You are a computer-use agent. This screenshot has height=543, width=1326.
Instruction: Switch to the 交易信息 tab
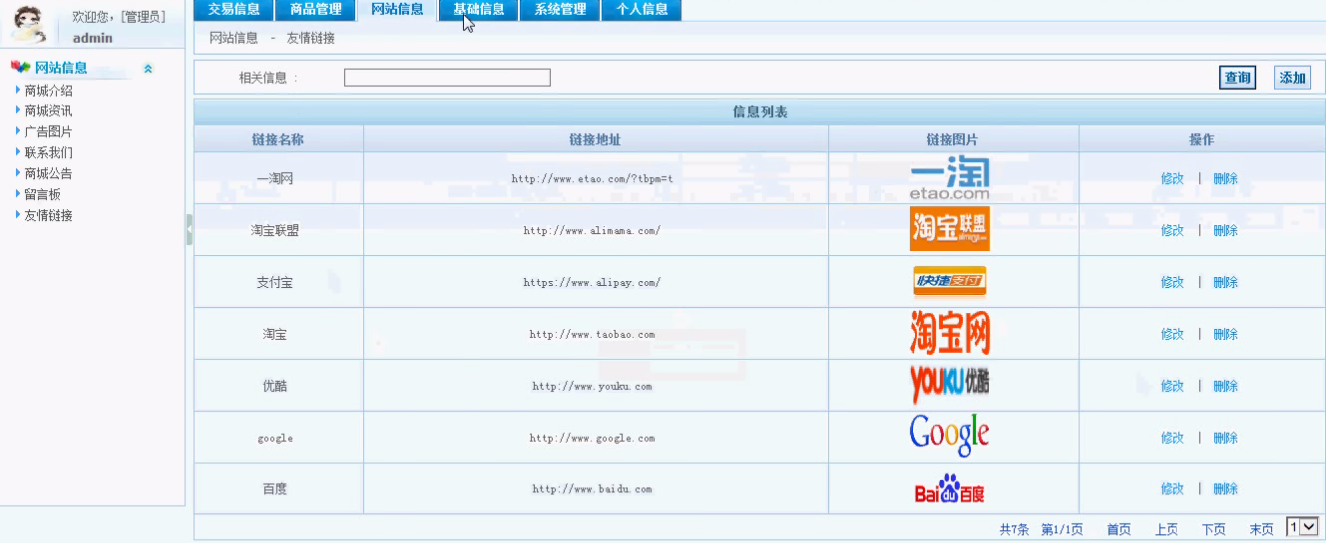(x=233, y=10)
